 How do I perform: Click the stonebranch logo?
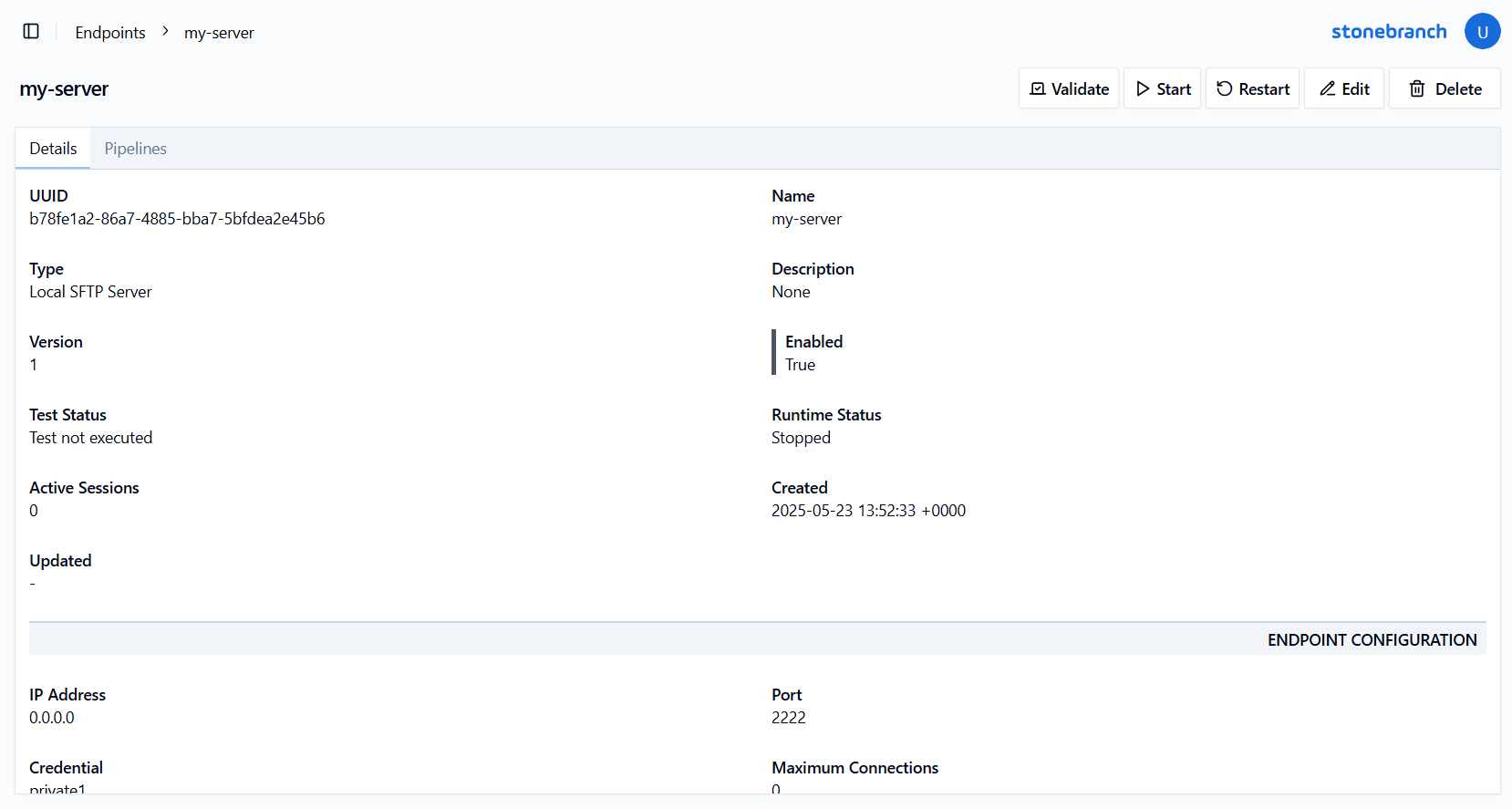(1388, 32)
